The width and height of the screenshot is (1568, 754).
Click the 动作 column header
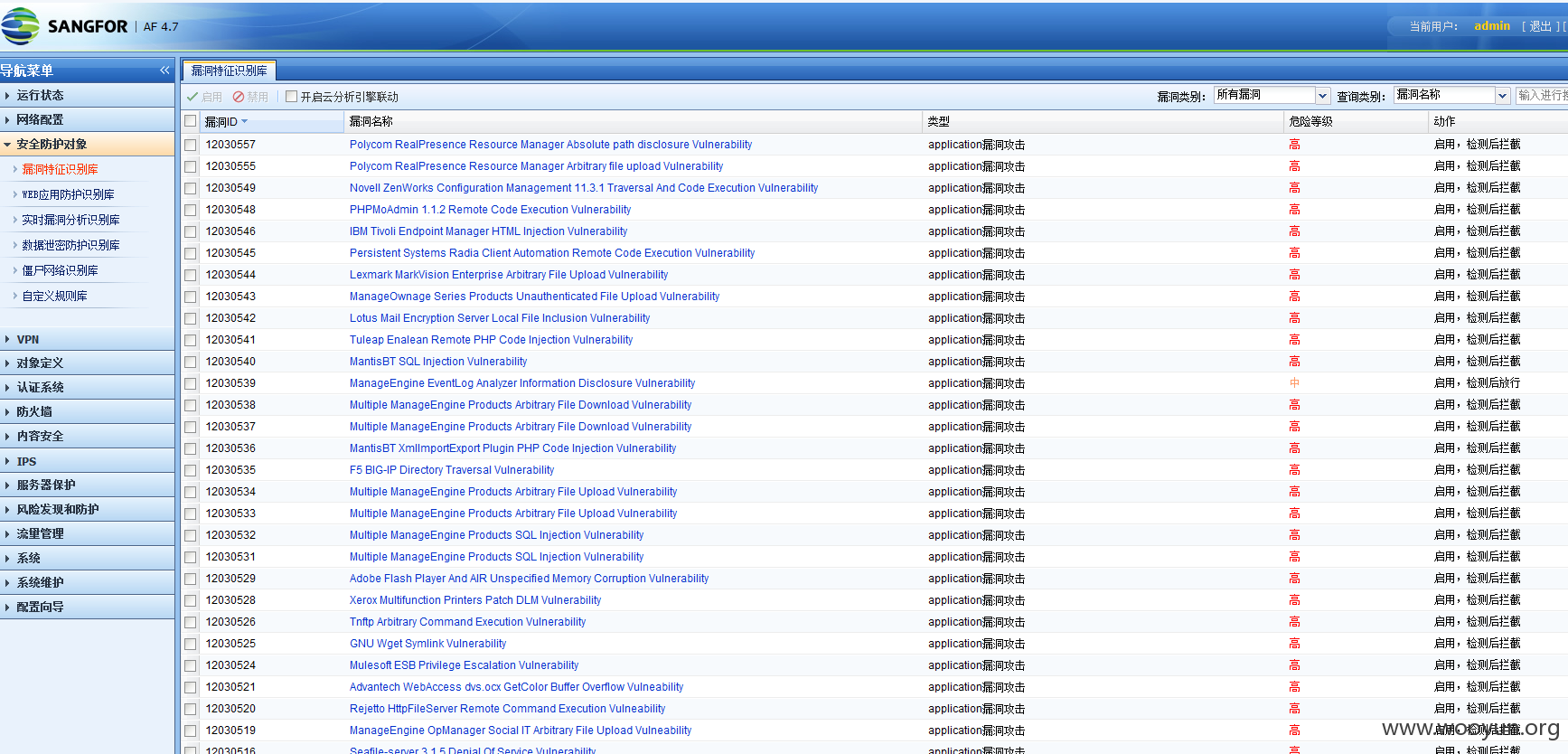click(x=1498, y=121)
